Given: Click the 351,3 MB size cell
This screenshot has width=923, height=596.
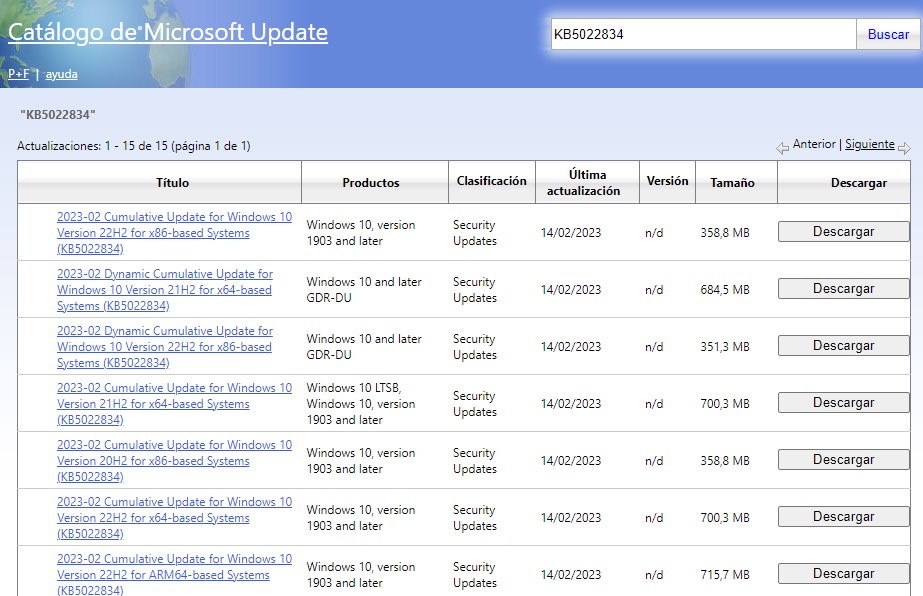Looking at the screenshot, I should [725, 347].
